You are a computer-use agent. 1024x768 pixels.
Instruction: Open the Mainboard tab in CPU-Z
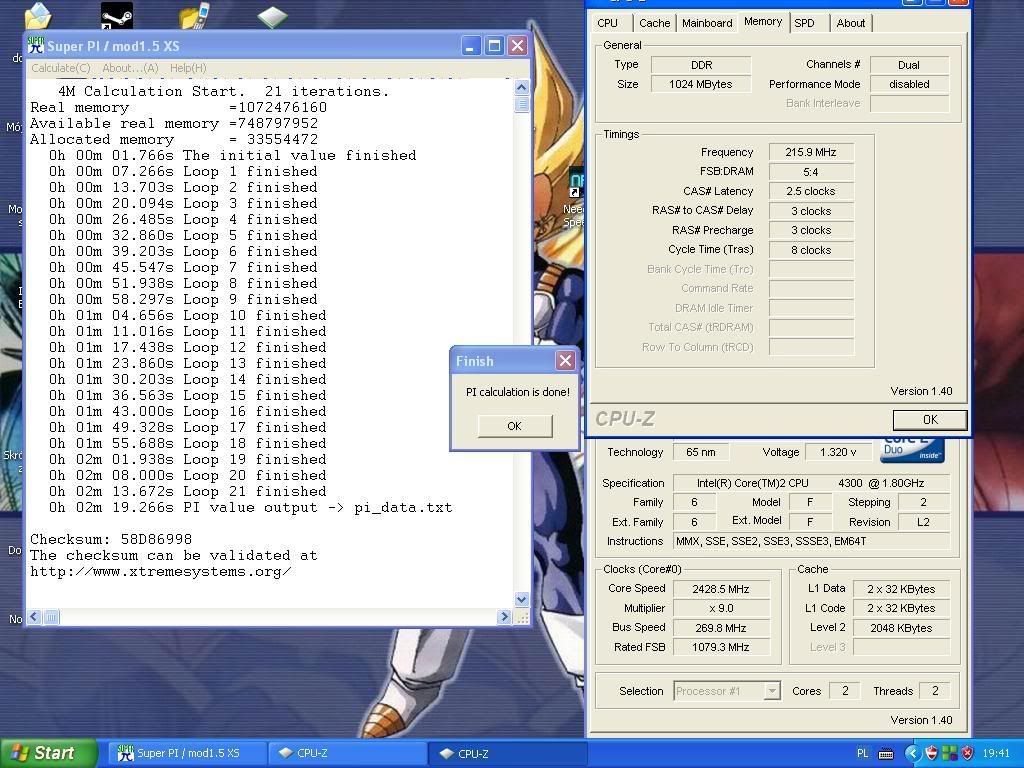click(707, 23)
